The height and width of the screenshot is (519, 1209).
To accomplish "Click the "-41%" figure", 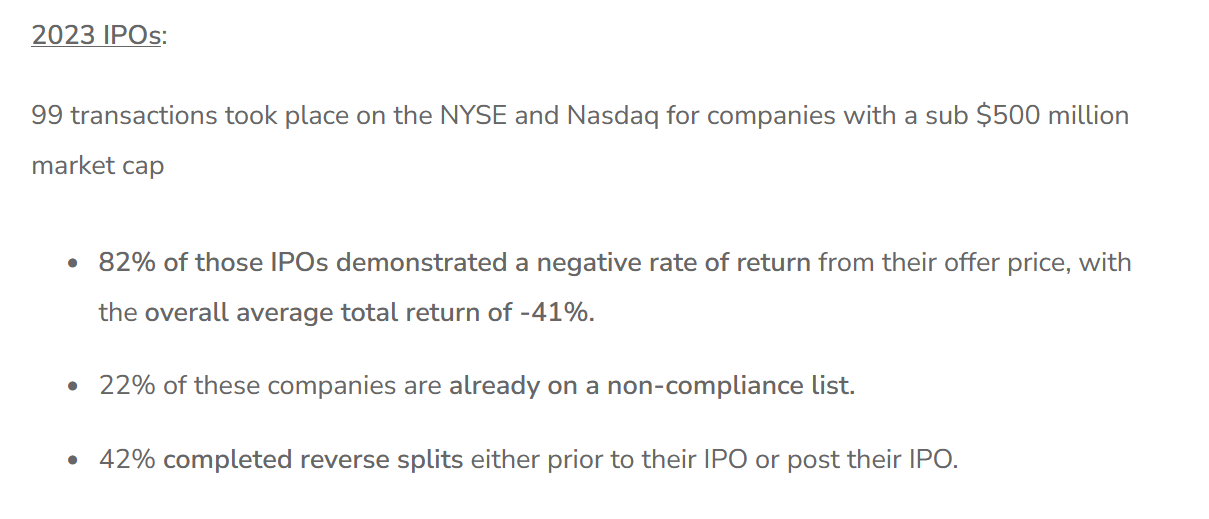I will coord(556,313).
